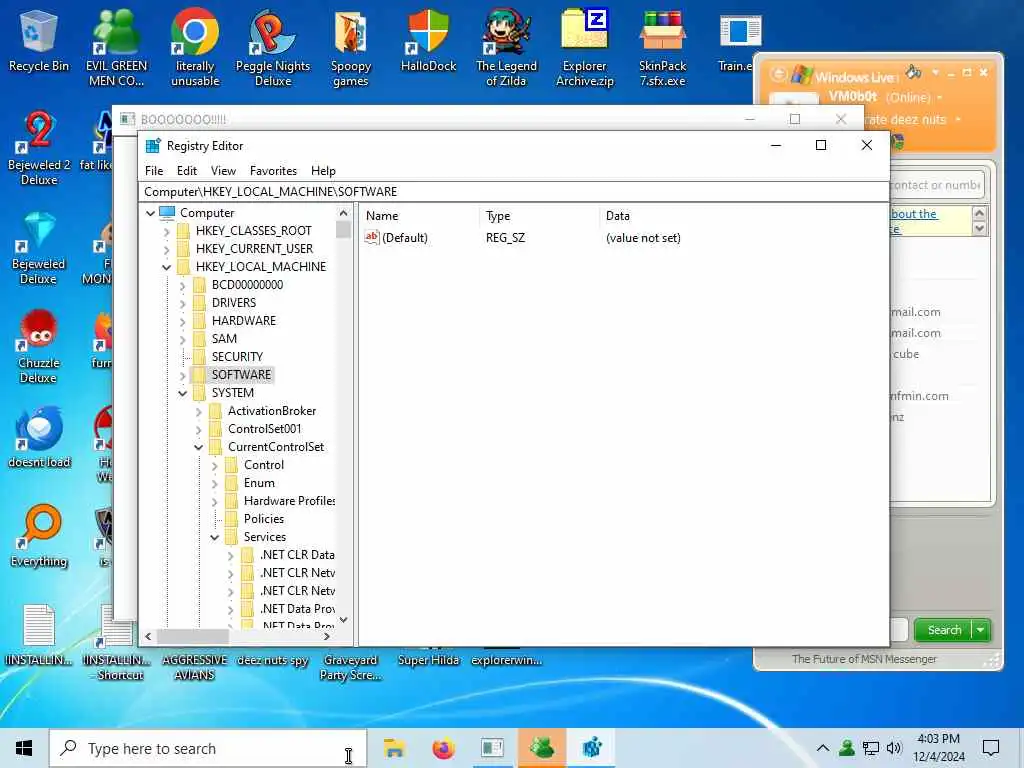Select the (Default) registry value icon
Viewport: 1024px width, 768px height.
tap(372, 238)
